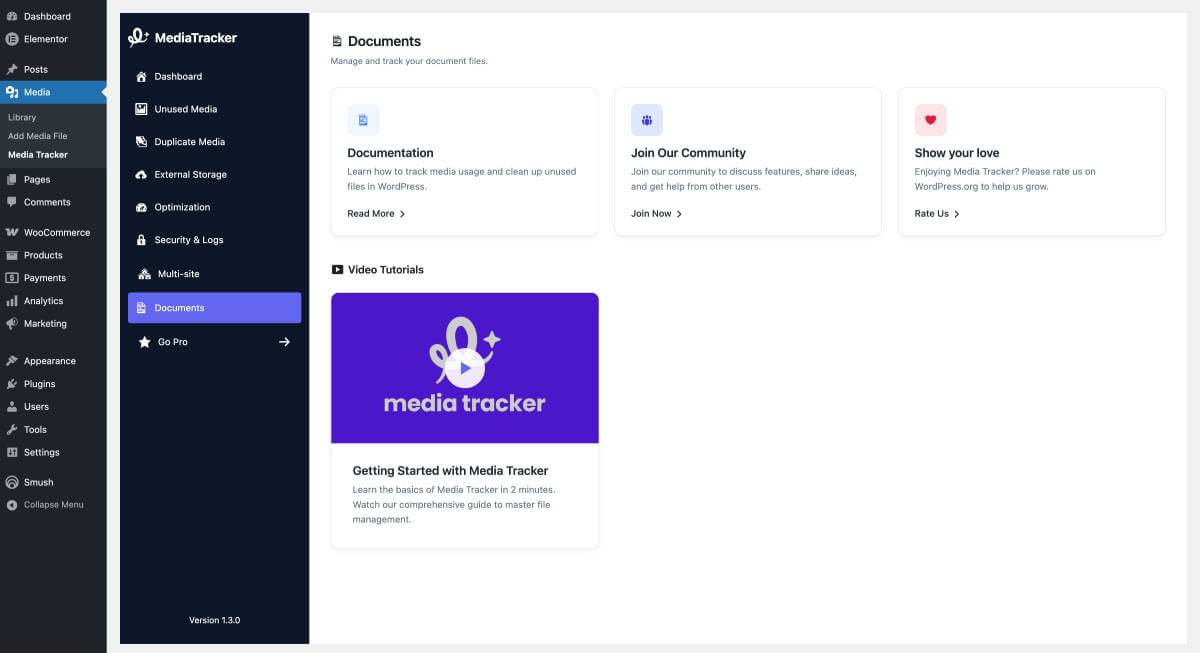The image size is (1200, 653).
Task: Click the Rate Us link
Action: (x=937, y=214)
